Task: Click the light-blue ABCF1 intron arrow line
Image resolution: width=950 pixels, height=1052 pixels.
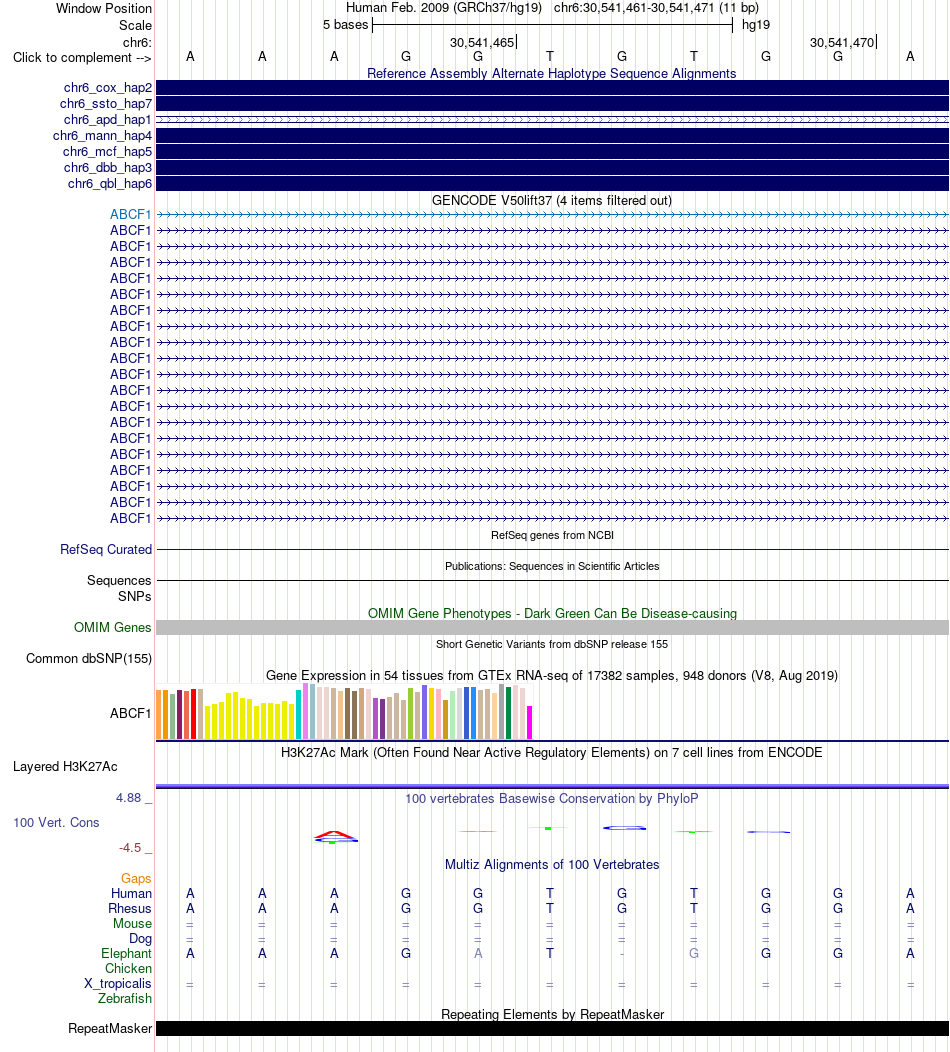Action: click(x=552, y=215)
